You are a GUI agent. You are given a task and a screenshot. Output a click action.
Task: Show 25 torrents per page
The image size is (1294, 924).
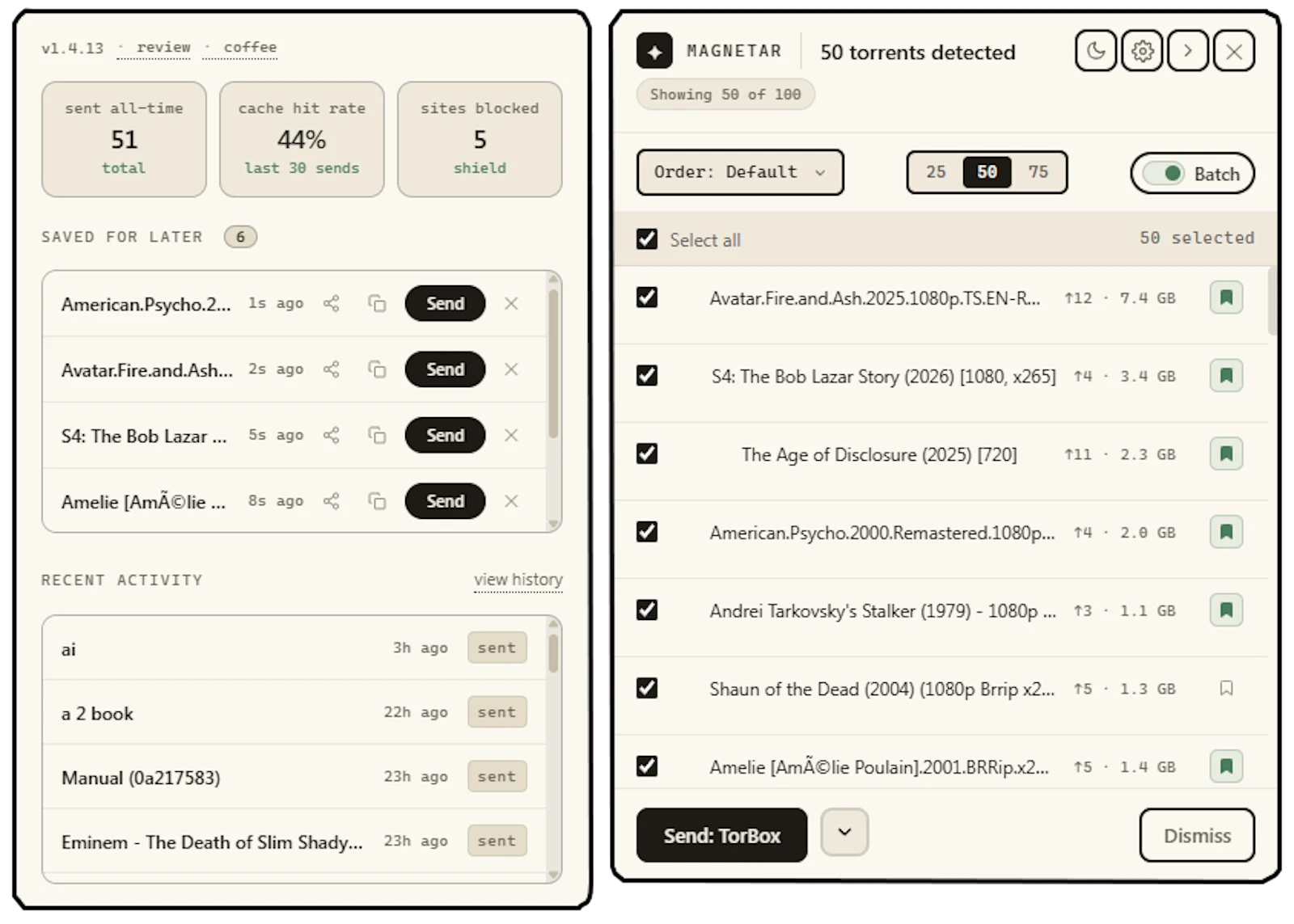point(936,172)
